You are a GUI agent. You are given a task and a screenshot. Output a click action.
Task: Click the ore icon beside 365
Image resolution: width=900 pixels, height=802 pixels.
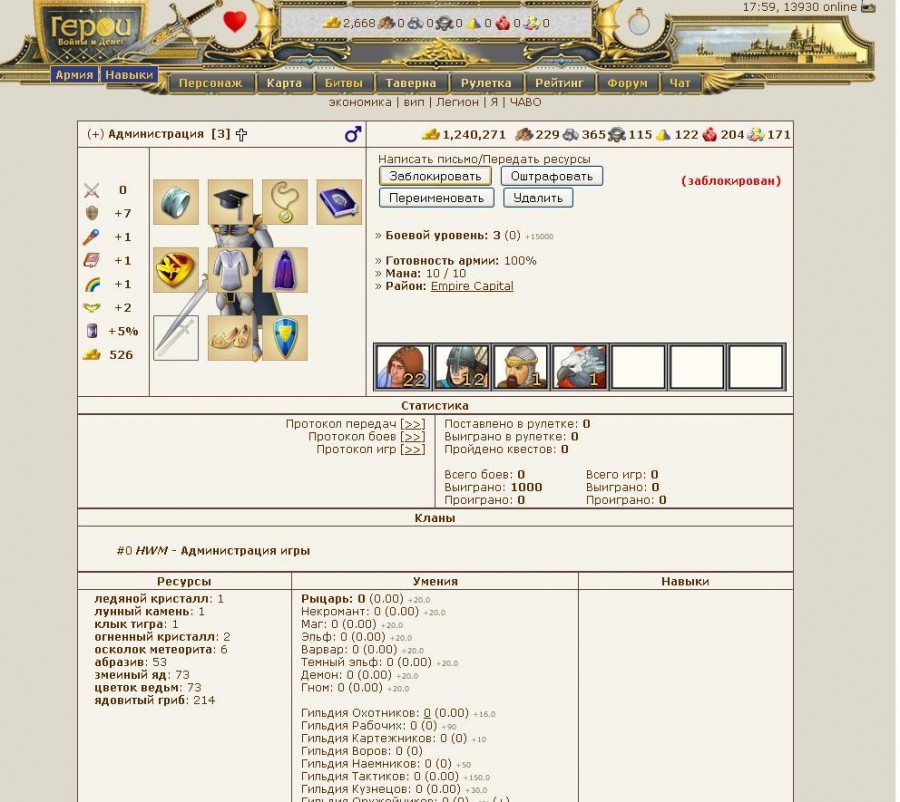[x=571, y=134]
